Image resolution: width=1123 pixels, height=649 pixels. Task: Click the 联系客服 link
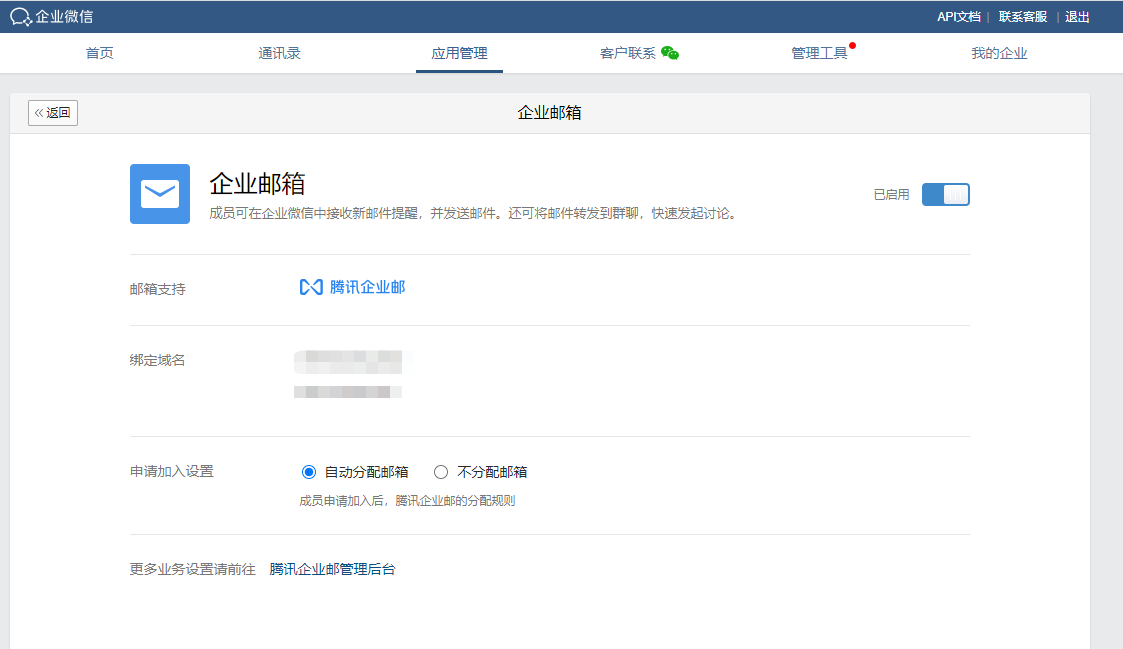1023,17
